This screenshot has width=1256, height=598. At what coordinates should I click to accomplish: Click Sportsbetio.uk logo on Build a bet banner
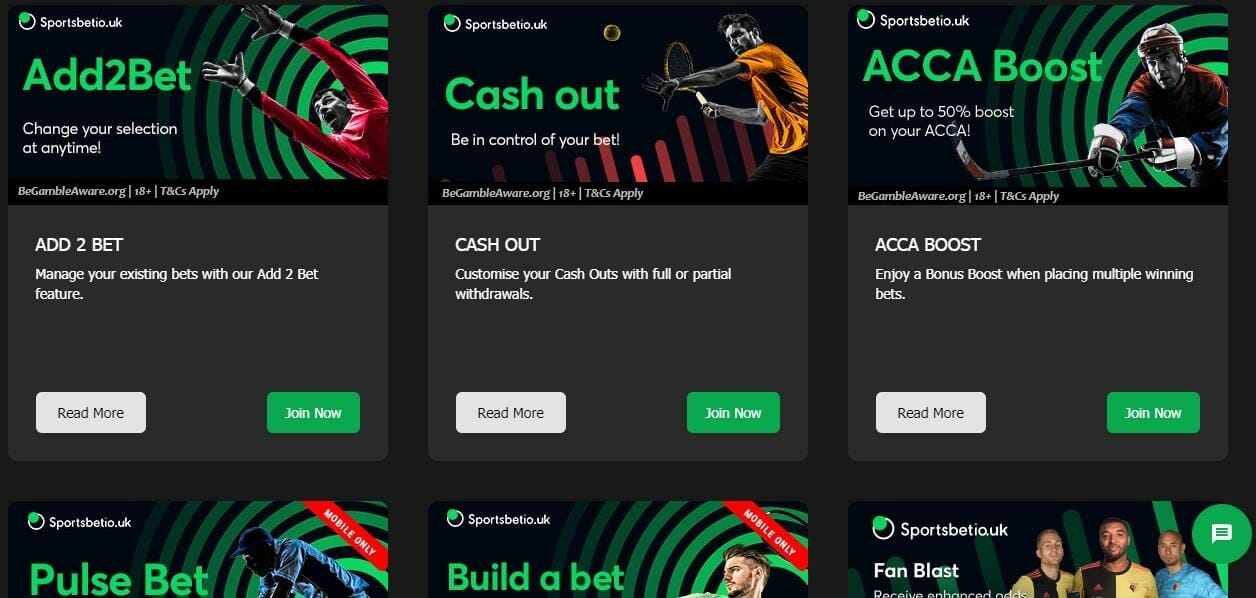(498, 518)
